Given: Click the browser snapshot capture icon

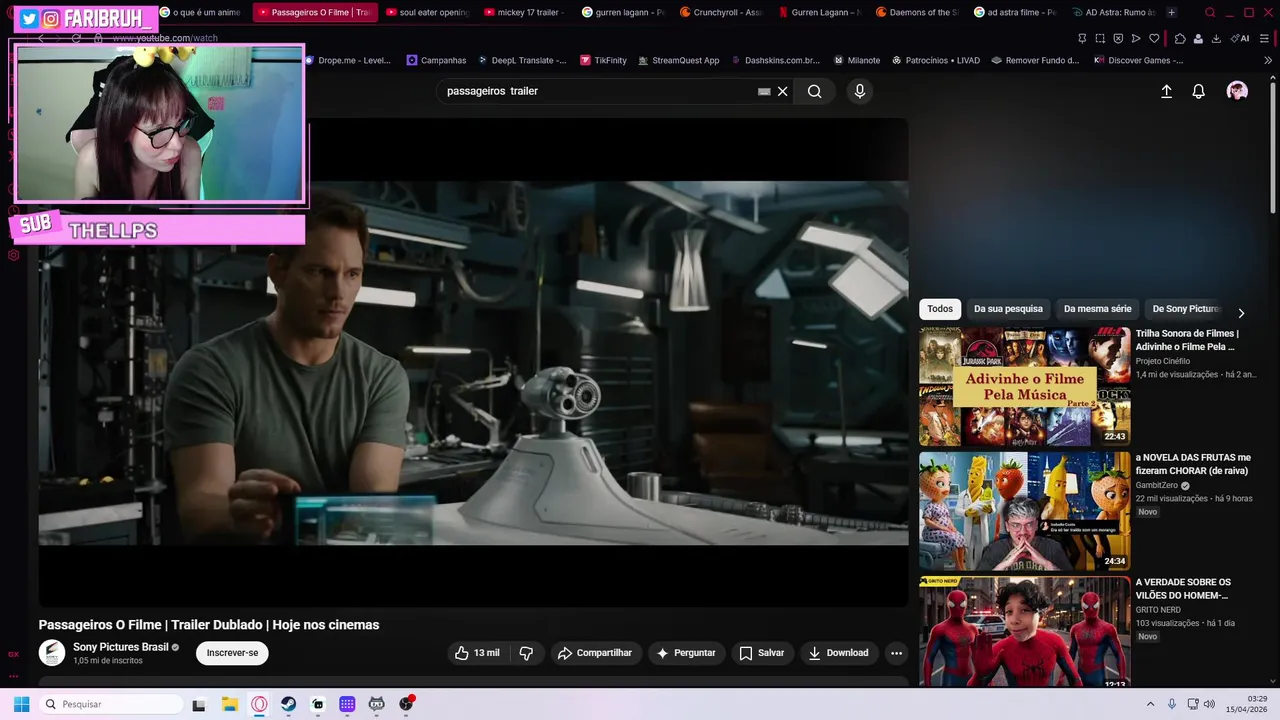Looking at the screenshot, I should pos(1100,38).
